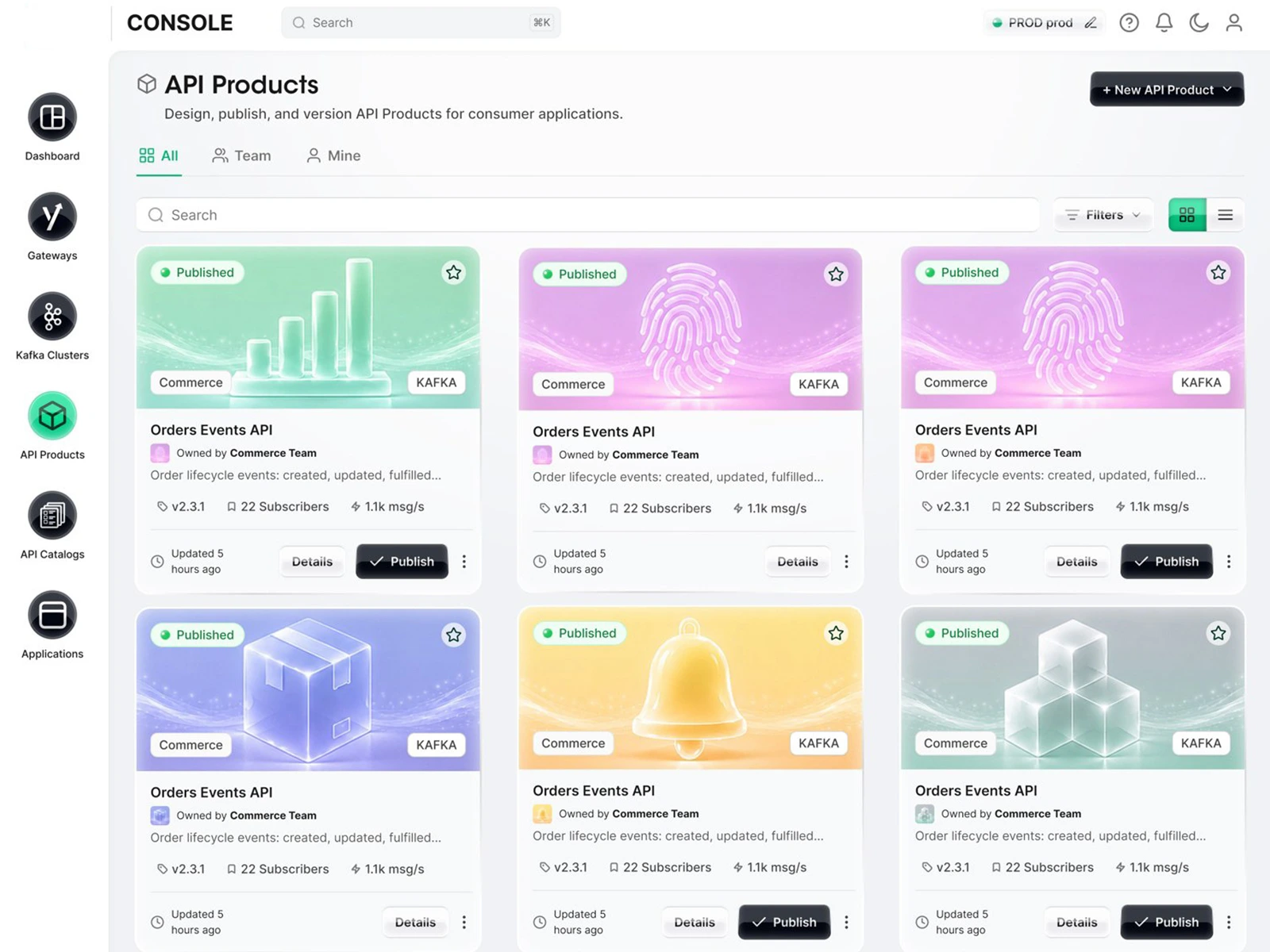The height and width of the screenshot is (952, 1270).
Task: Open Details on the box-image card
Action: (415, 923)
